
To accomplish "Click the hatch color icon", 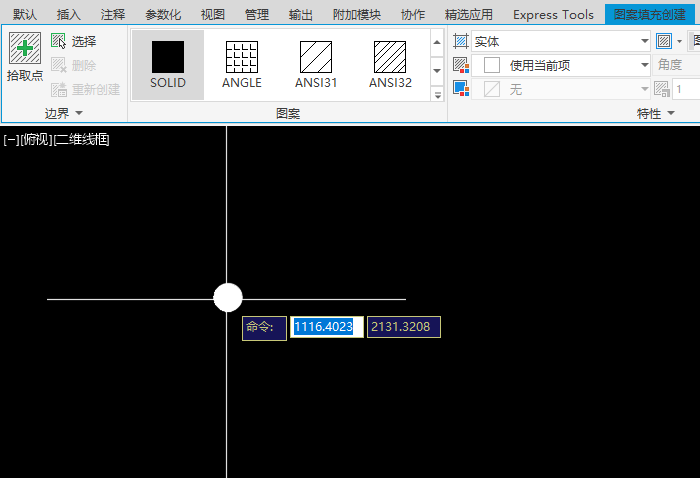I will (461, 65).
